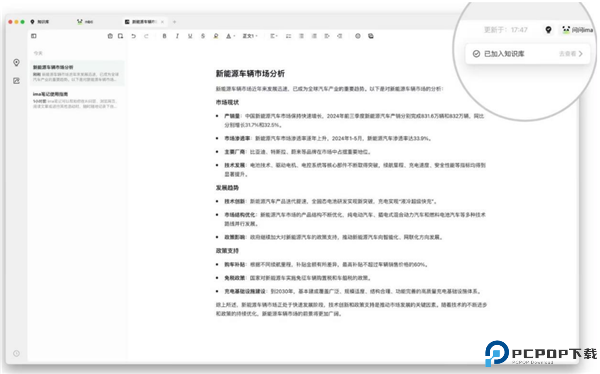
Task: Decrease indent of the paragraph
Action: [x=339, y=36]
